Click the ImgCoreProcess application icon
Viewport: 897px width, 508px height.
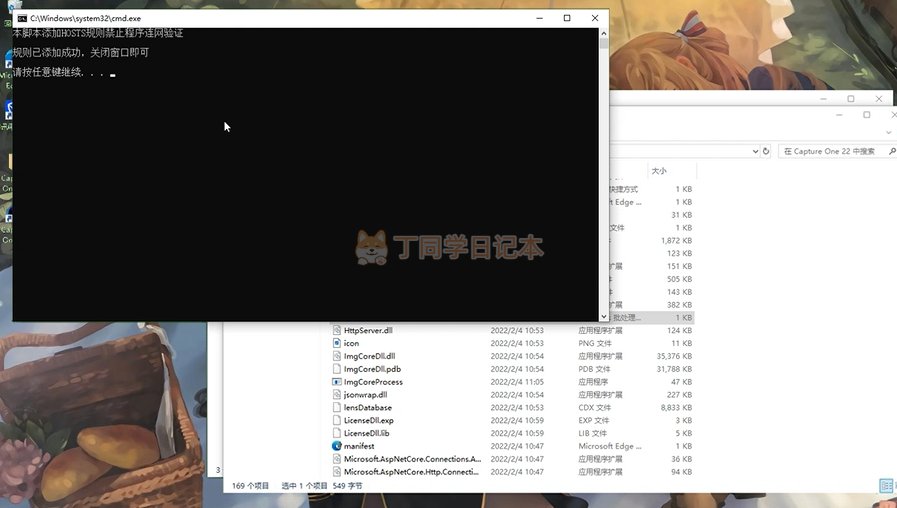(337, 382)
